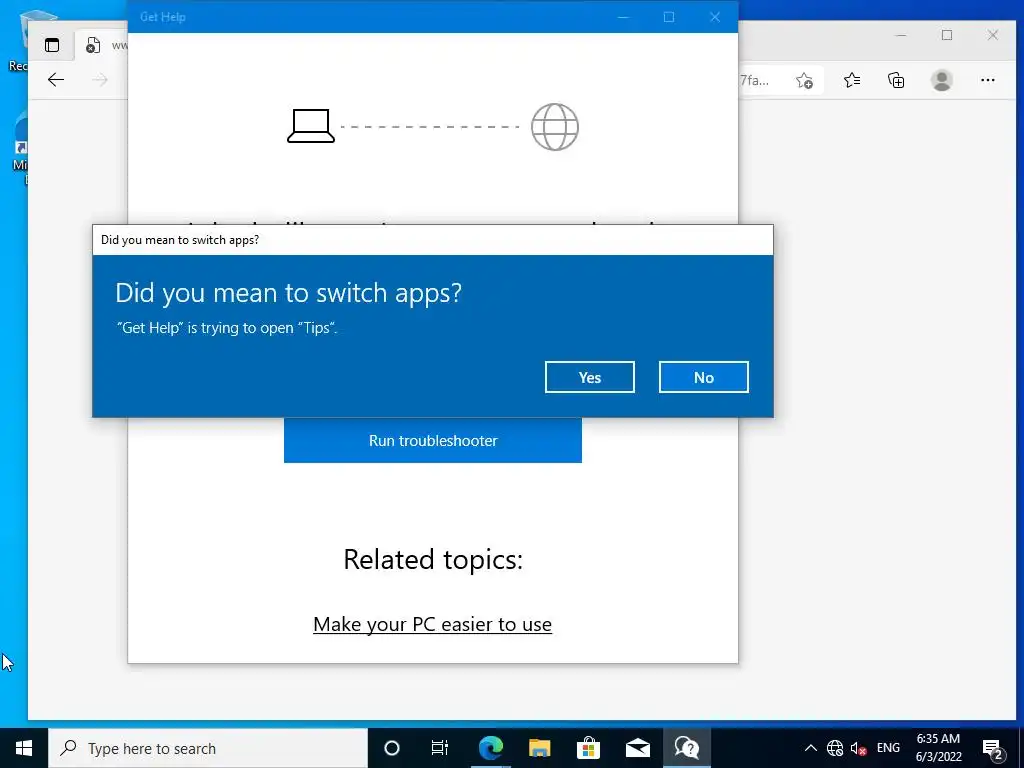Viewport: 1024px width, 768px height.
Task: Select the Edge page tab icon
Action: pyautogui.click(x=93, y=45)
